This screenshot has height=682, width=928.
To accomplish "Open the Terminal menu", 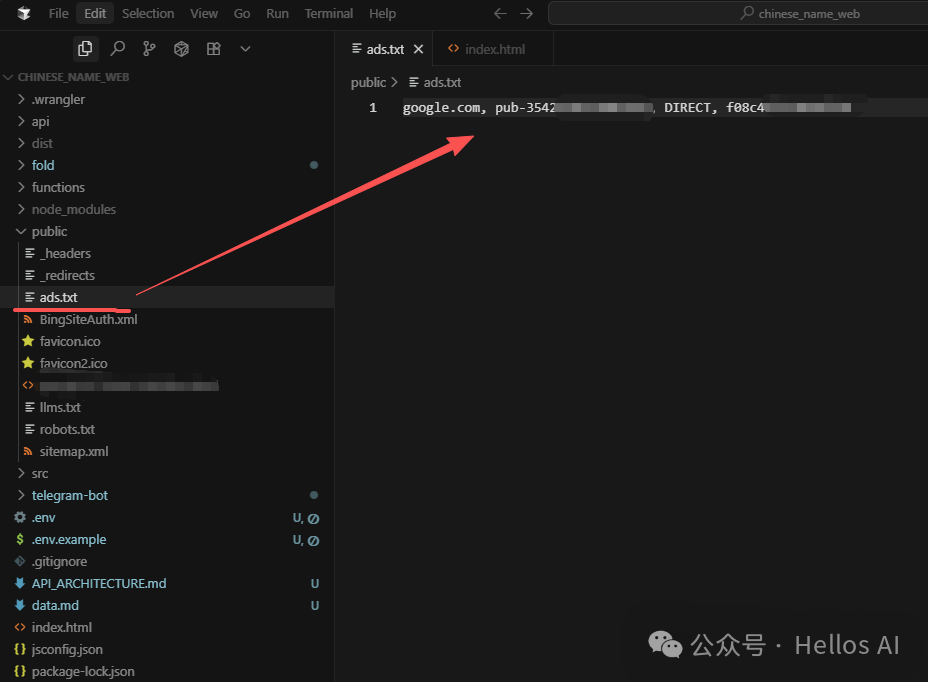I will pos(328,14).
